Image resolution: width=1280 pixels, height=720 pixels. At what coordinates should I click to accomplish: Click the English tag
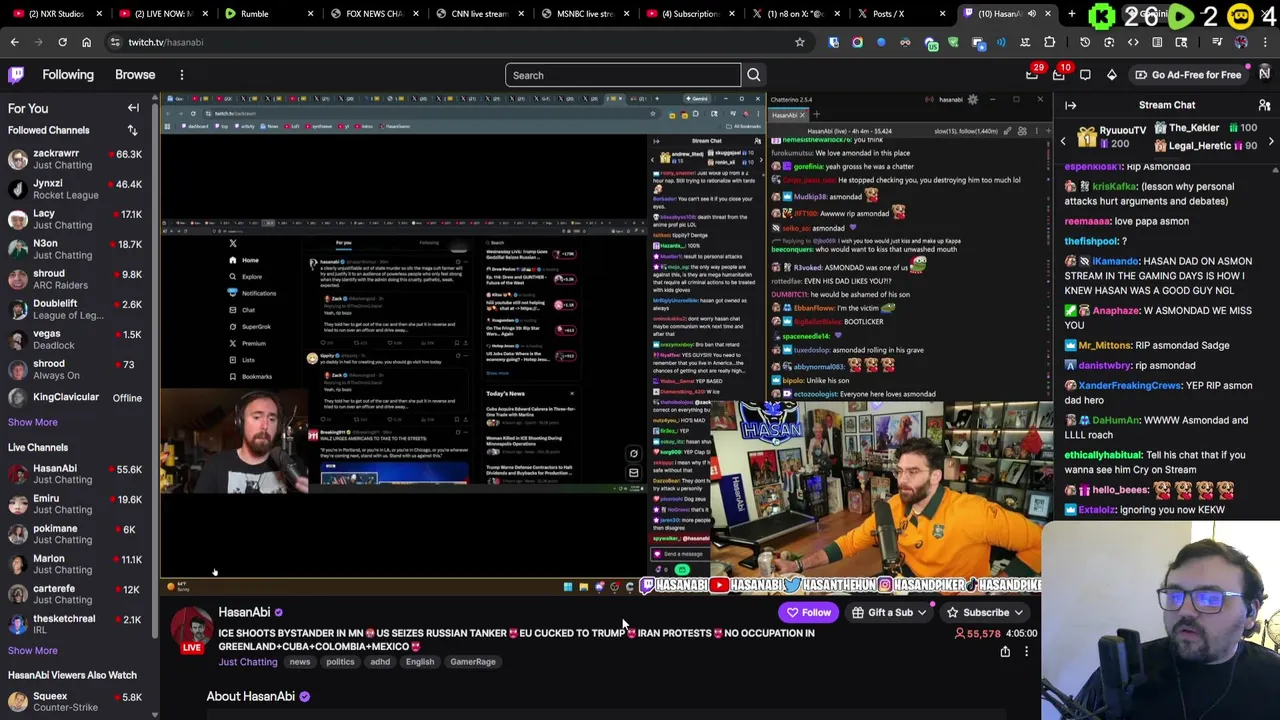(420, 662)
